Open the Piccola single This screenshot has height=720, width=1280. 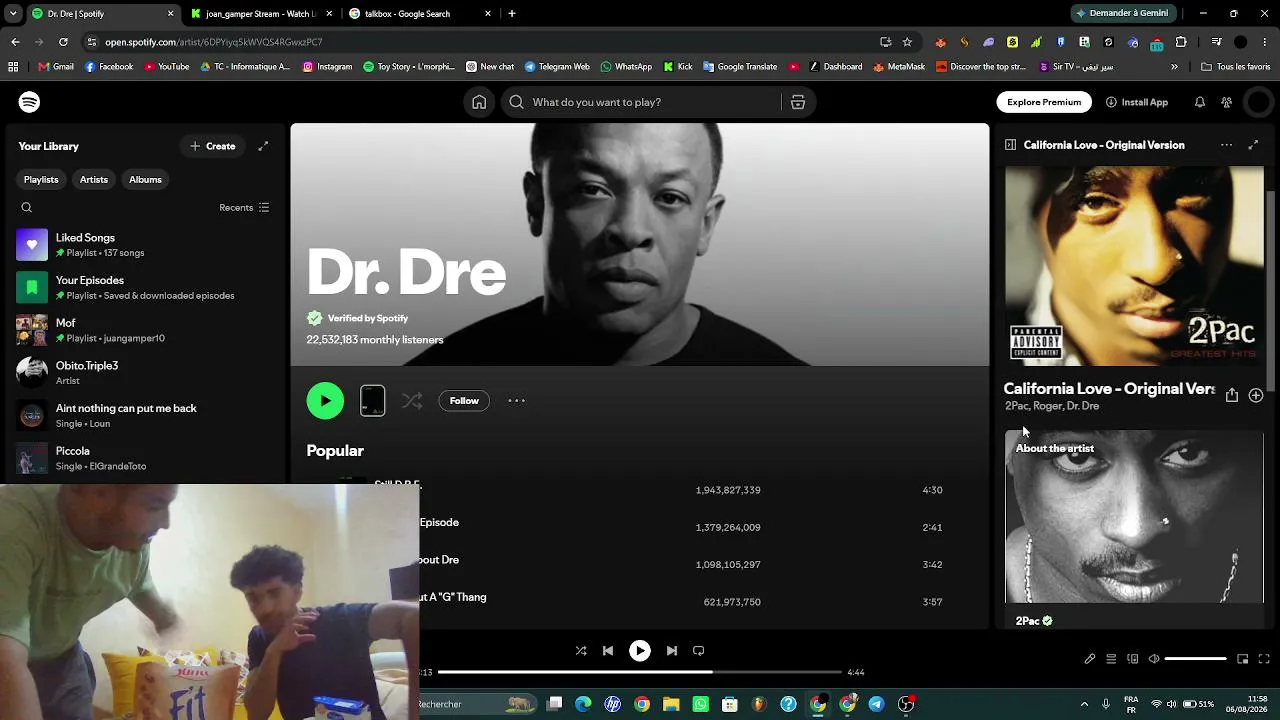pos(144,458)
